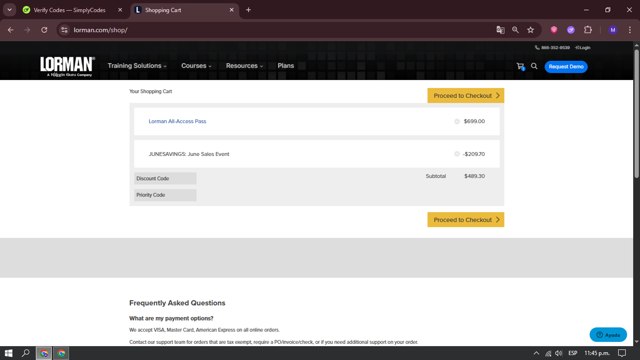The width and height of the screenshot is (640, 360).
Task: Bookmark this page with the star
Action: (x=531, y=30)
